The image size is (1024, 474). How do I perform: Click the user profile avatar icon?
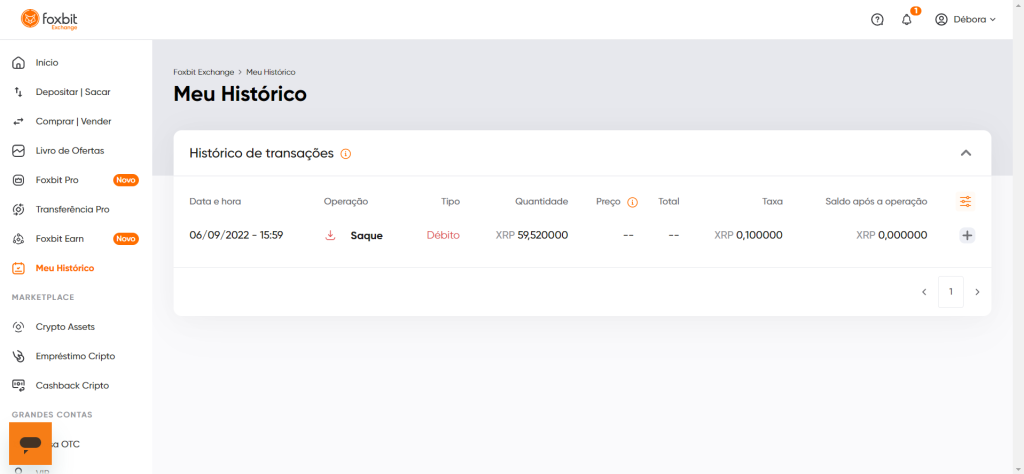tap(941, 20)
